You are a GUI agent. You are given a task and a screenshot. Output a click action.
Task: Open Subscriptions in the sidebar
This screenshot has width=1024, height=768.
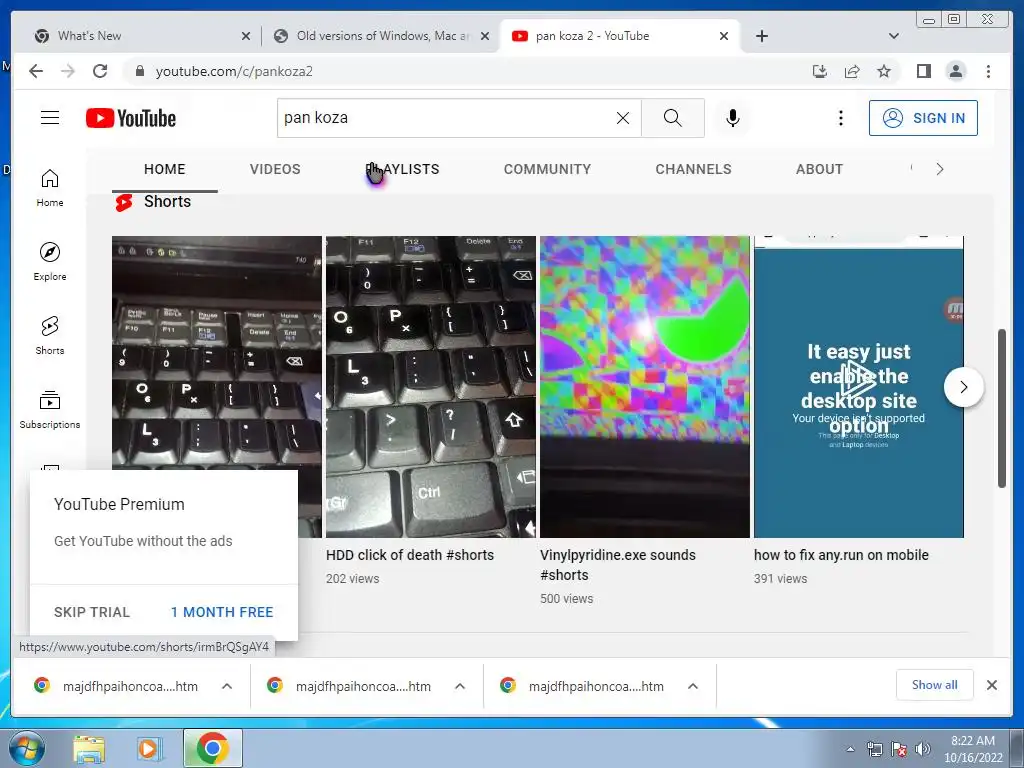[50, 409]
